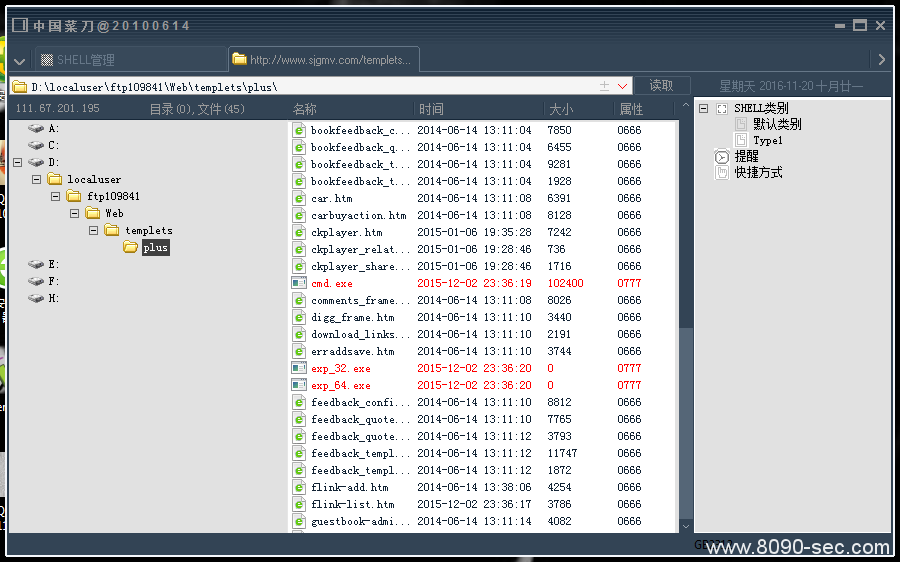
Task: Select the localuser folder icon
Action: tap(55, 179)
